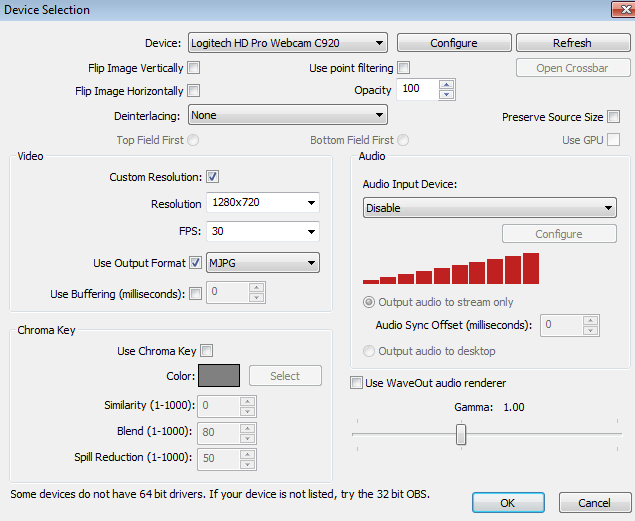Toggle the Use point filtering checkbox
Screen dimensions: 635x521
point(403,68)
